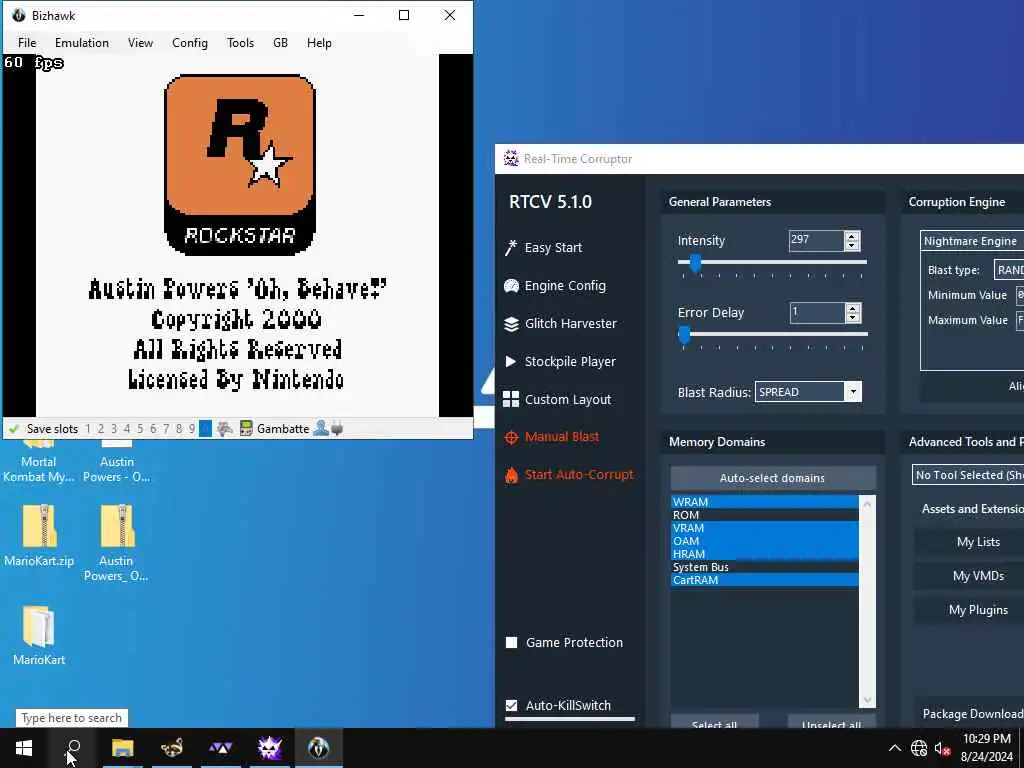The width and height of the screenshot is (1024, 768).
Task: Open the No Tool Selected dropdown
Action: (968, 475)
